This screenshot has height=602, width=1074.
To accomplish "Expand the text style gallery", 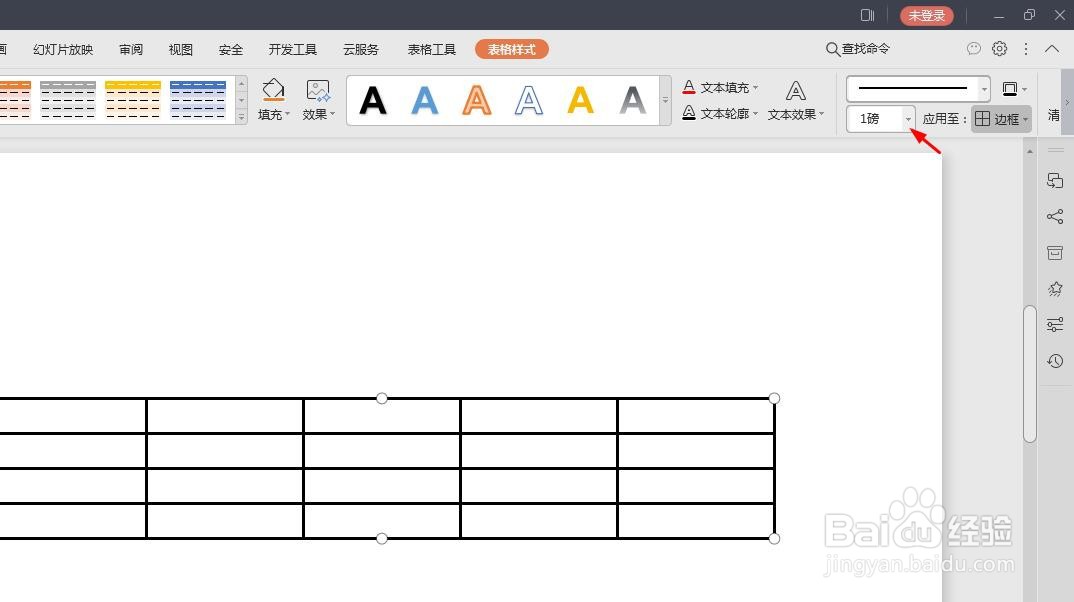I will coord(665,100).
